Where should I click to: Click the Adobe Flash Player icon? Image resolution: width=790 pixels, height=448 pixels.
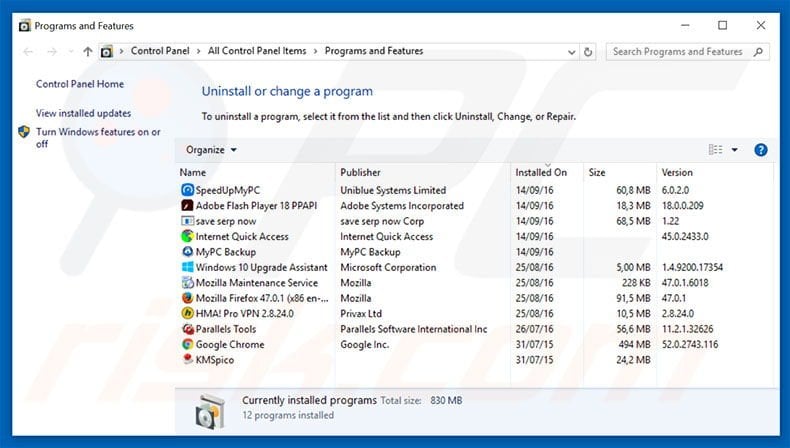click(187, 206)
